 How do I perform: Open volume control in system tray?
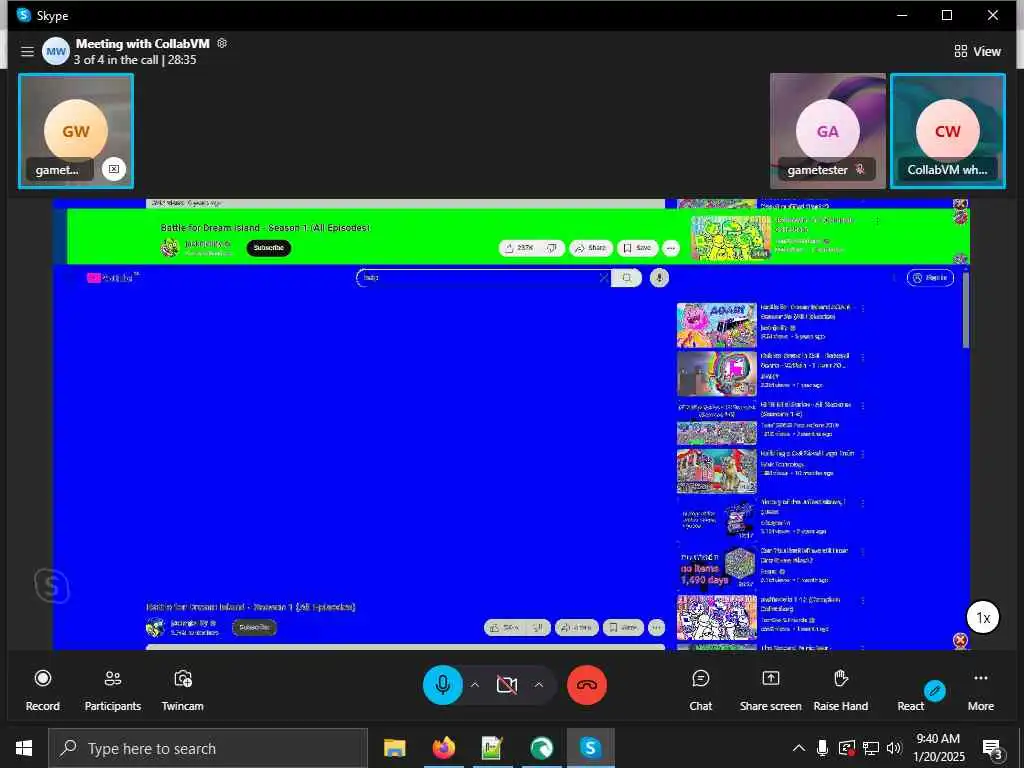point(895,748)
